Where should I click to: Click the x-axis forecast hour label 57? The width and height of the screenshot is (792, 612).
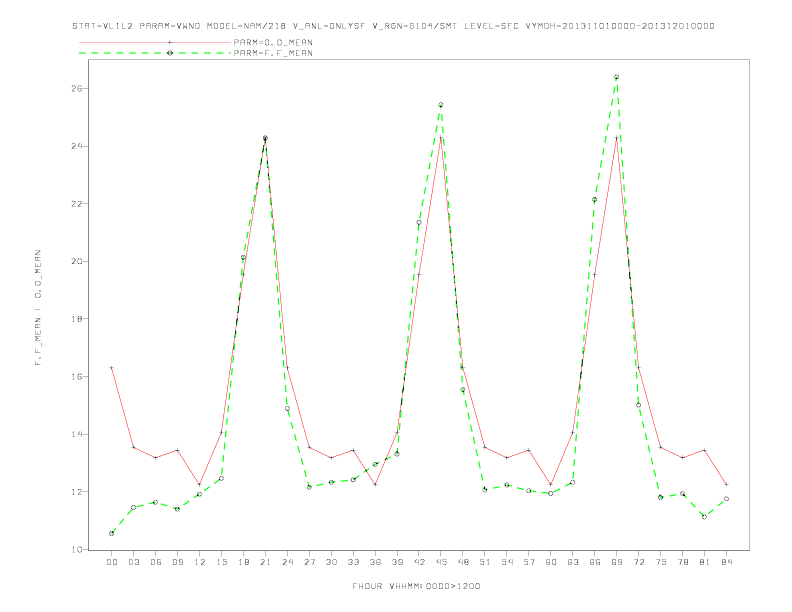coord(529,562)
